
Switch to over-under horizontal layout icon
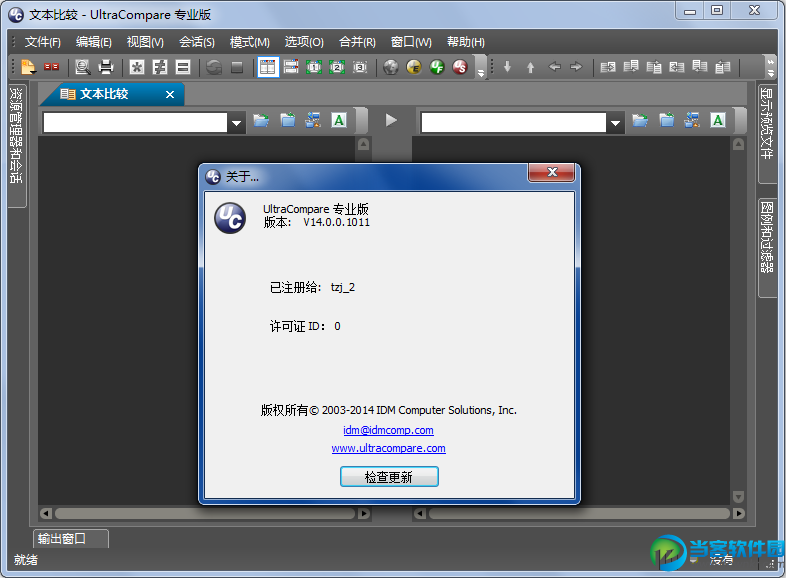point(291,67)
